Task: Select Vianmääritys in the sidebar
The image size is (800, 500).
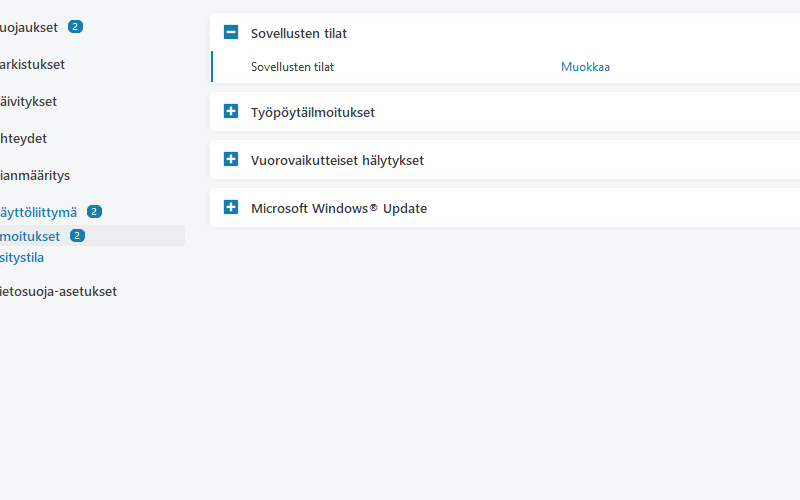Action: click(34, 175)
